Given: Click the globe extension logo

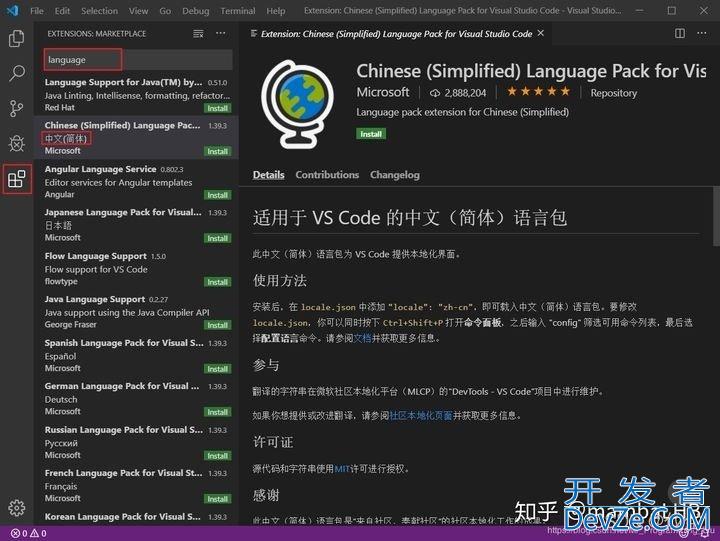Looking at the screenshot, I should (298, 104).
